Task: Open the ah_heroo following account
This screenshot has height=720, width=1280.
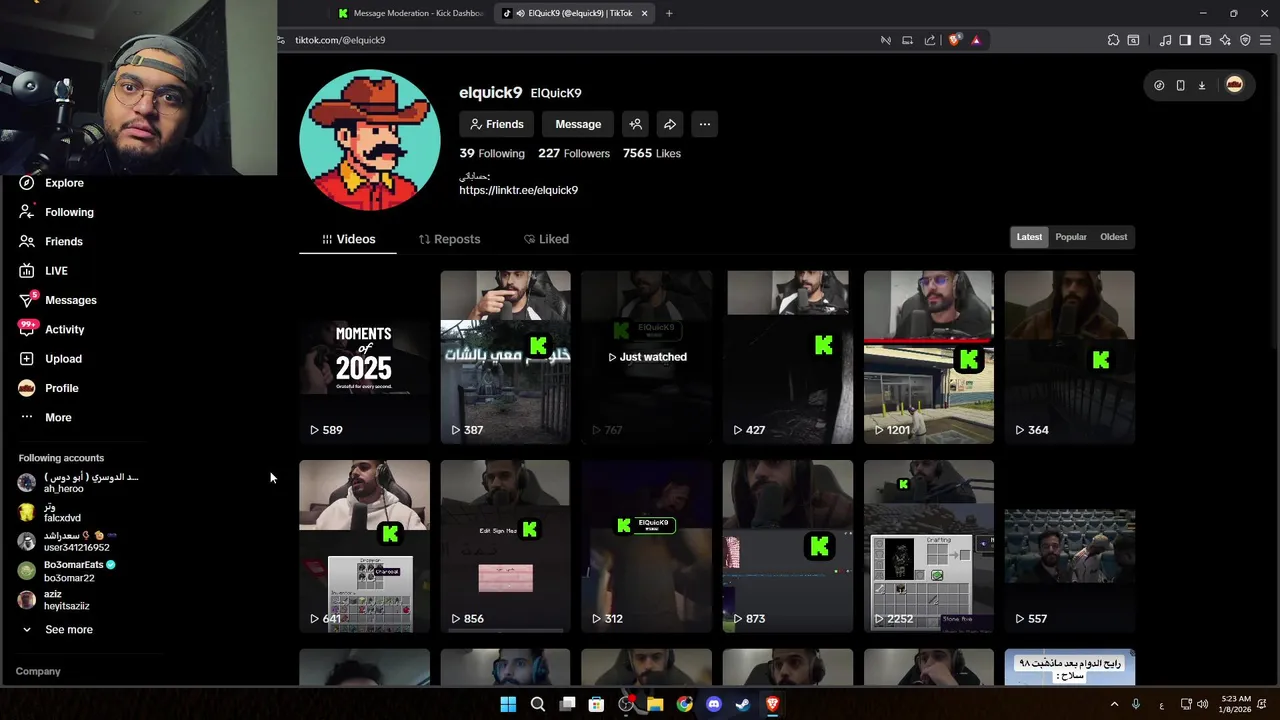Action: [x=80, y=483]
